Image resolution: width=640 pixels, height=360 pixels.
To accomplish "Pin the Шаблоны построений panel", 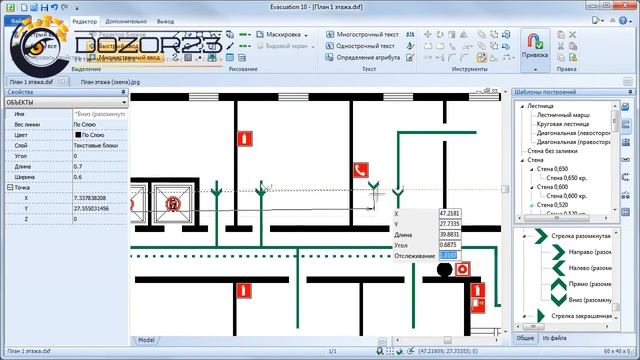I will (x=630, y=92).
